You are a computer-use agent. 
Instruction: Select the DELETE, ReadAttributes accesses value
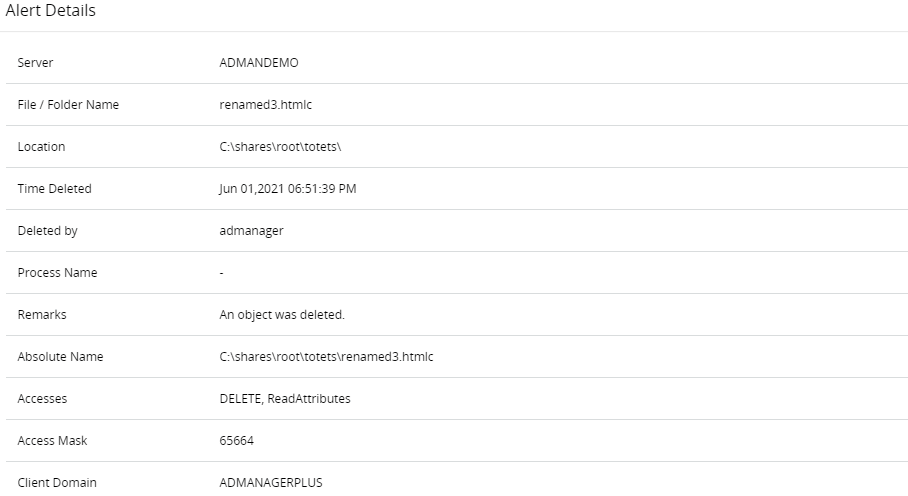pyautogui.click(x=285, y=399)
